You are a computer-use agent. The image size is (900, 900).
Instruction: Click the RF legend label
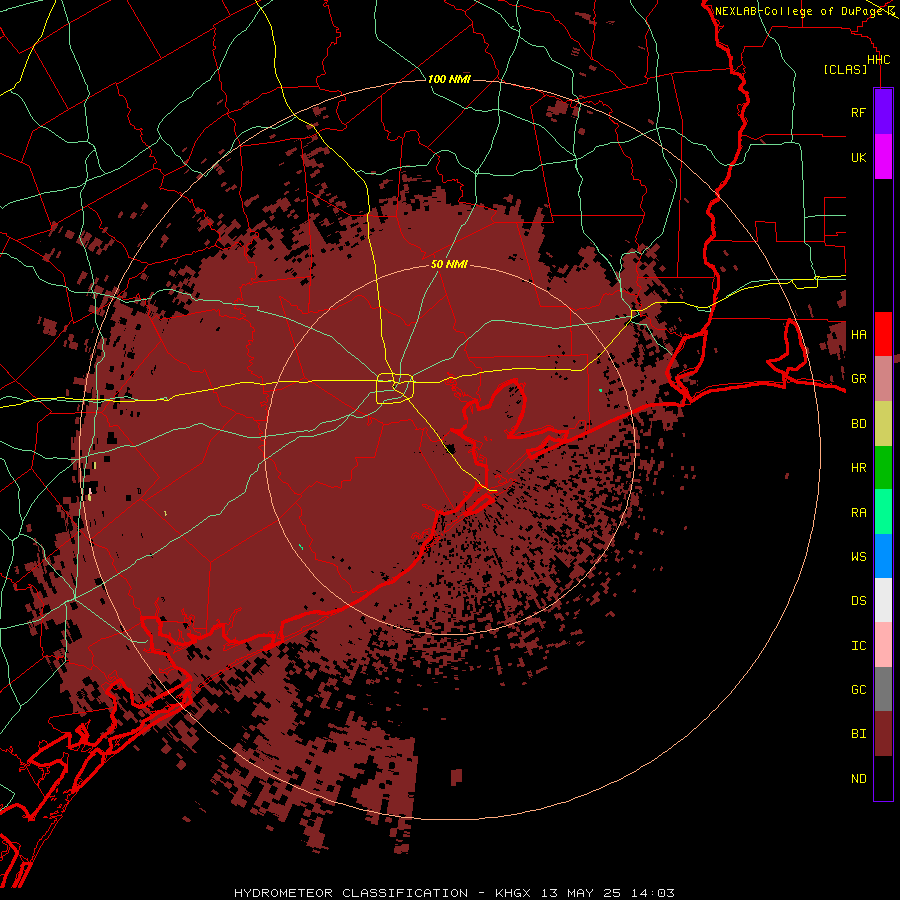click(858, 112)
